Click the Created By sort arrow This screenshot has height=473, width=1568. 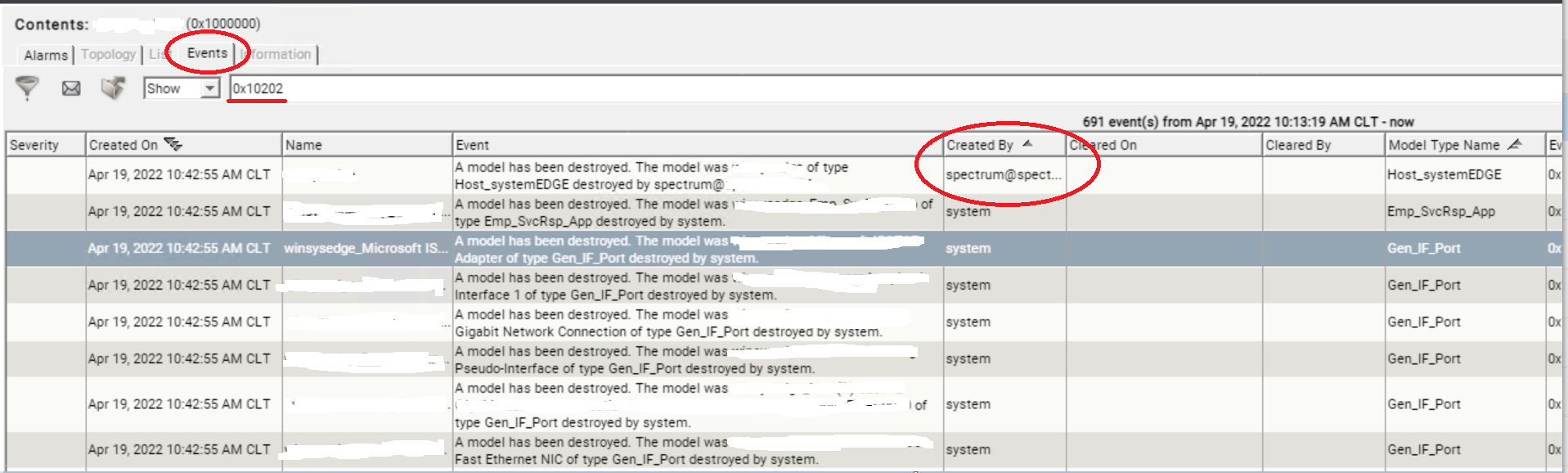coord(1027,144)
